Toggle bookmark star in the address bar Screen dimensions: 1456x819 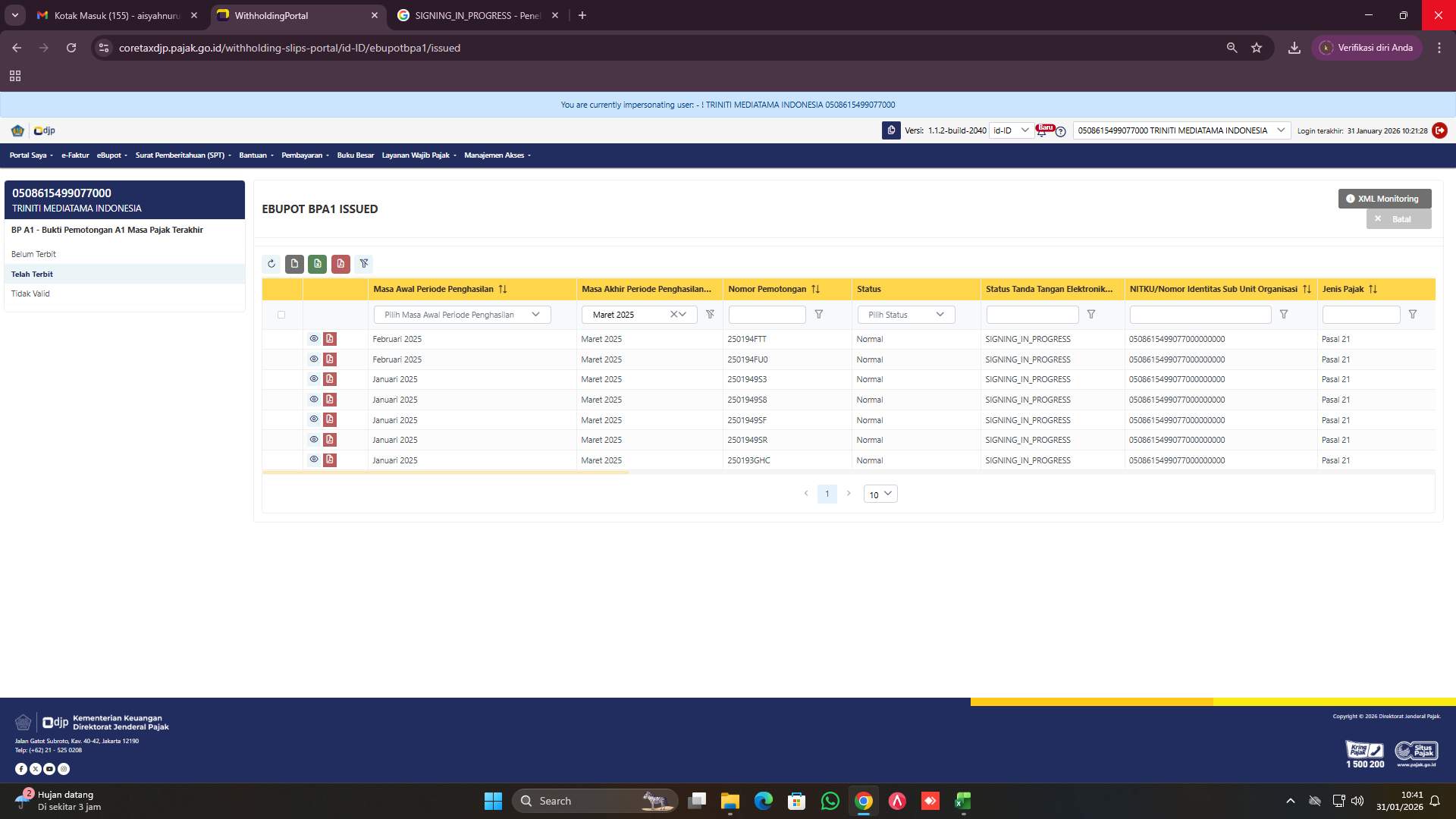point(1257,47)
